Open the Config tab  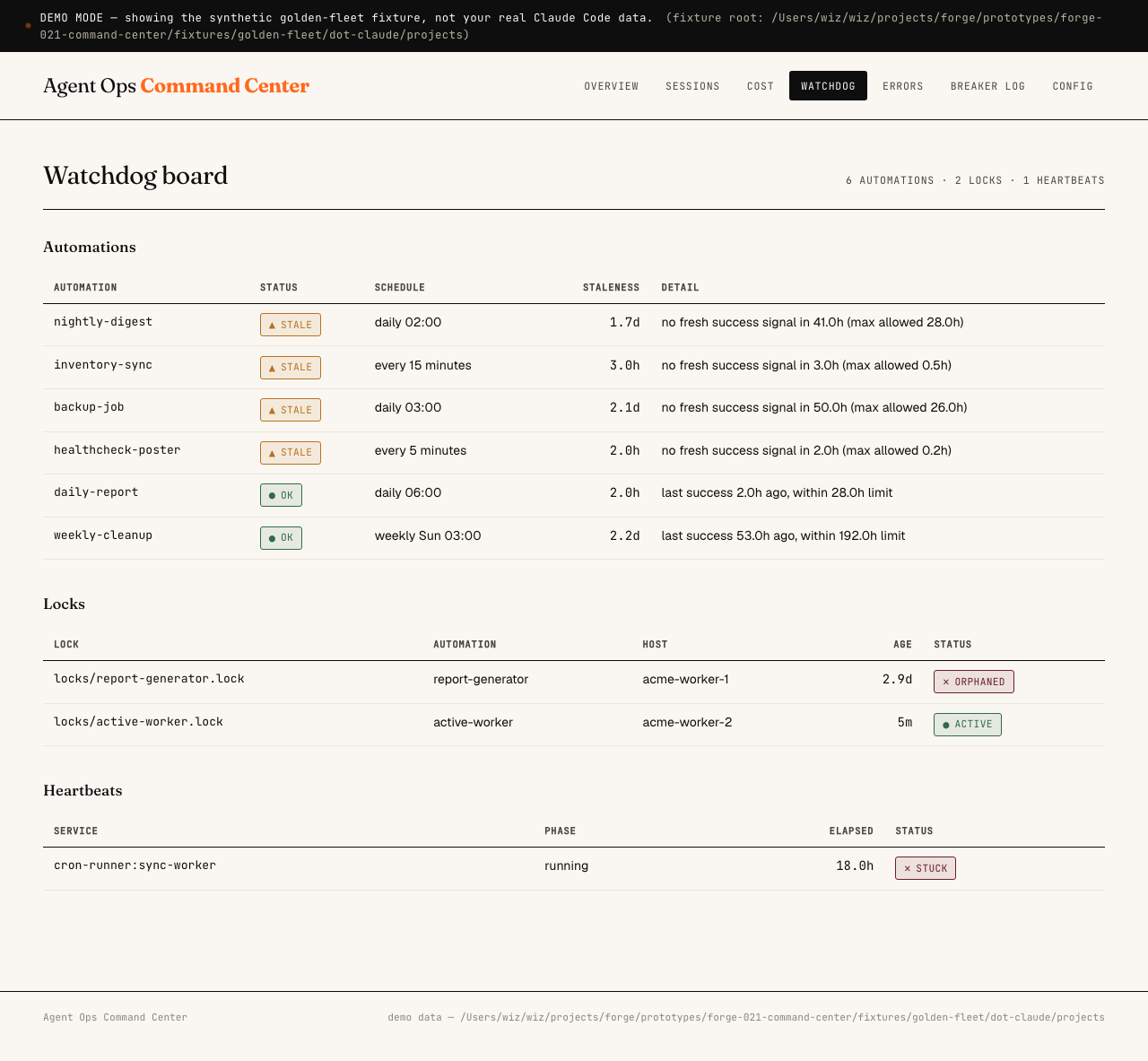[1073, 86]
